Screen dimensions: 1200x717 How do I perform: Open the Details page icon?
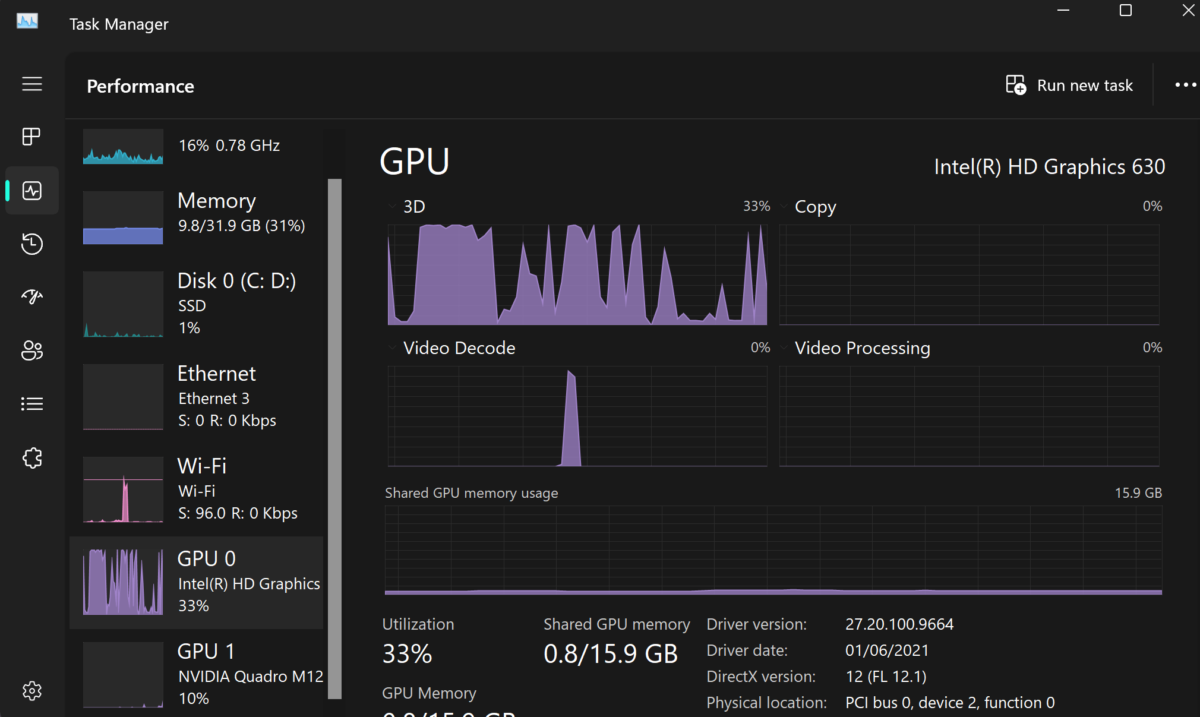[x=31, y=403]
